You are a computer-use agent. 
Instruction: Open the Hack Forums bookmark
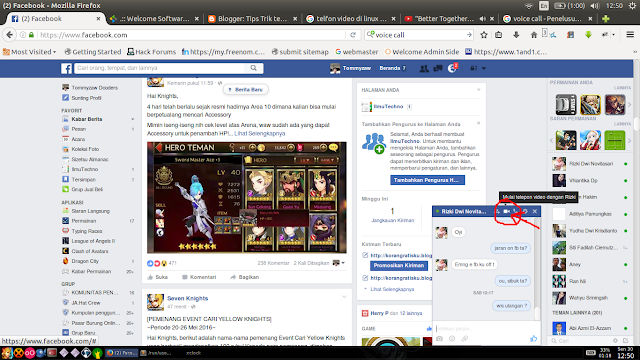pyautogui.click(x=151, y=52)
